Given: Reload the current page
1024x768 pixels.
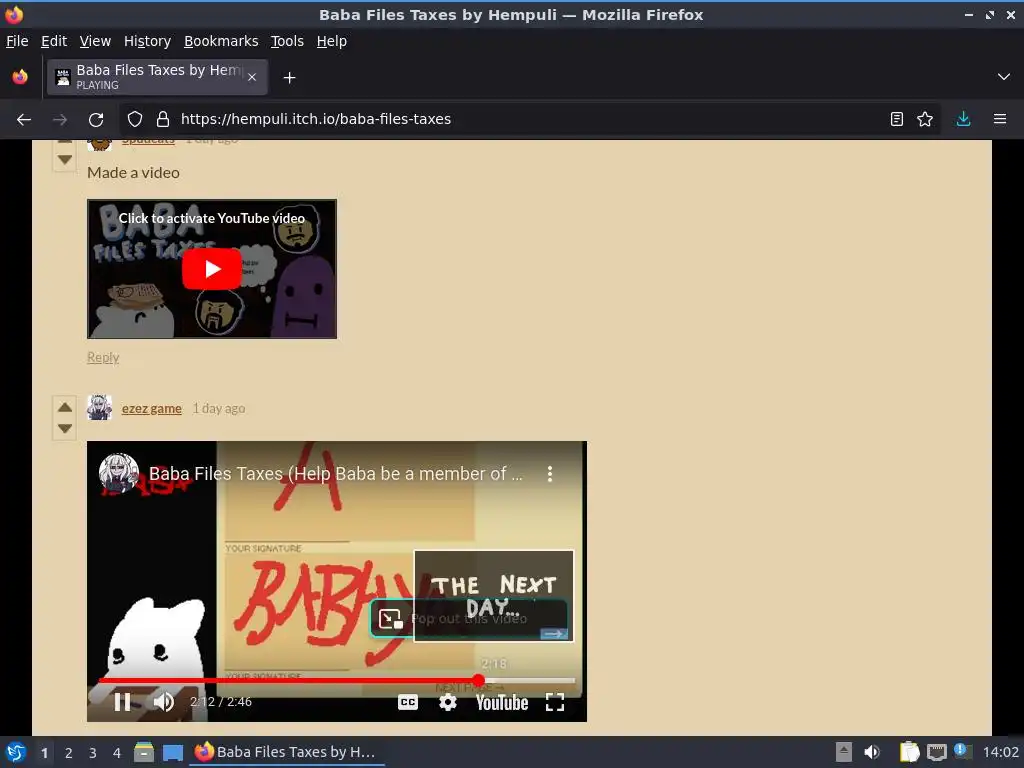Looking at the screenshot, I should click(96, 119).
